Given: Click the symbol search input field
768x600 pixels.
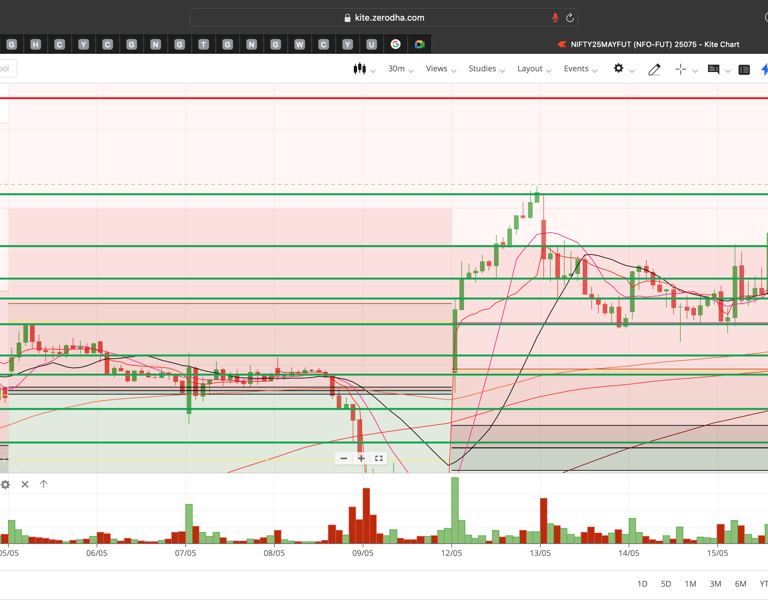Looking at the screenshot, I should click(8, 69).
